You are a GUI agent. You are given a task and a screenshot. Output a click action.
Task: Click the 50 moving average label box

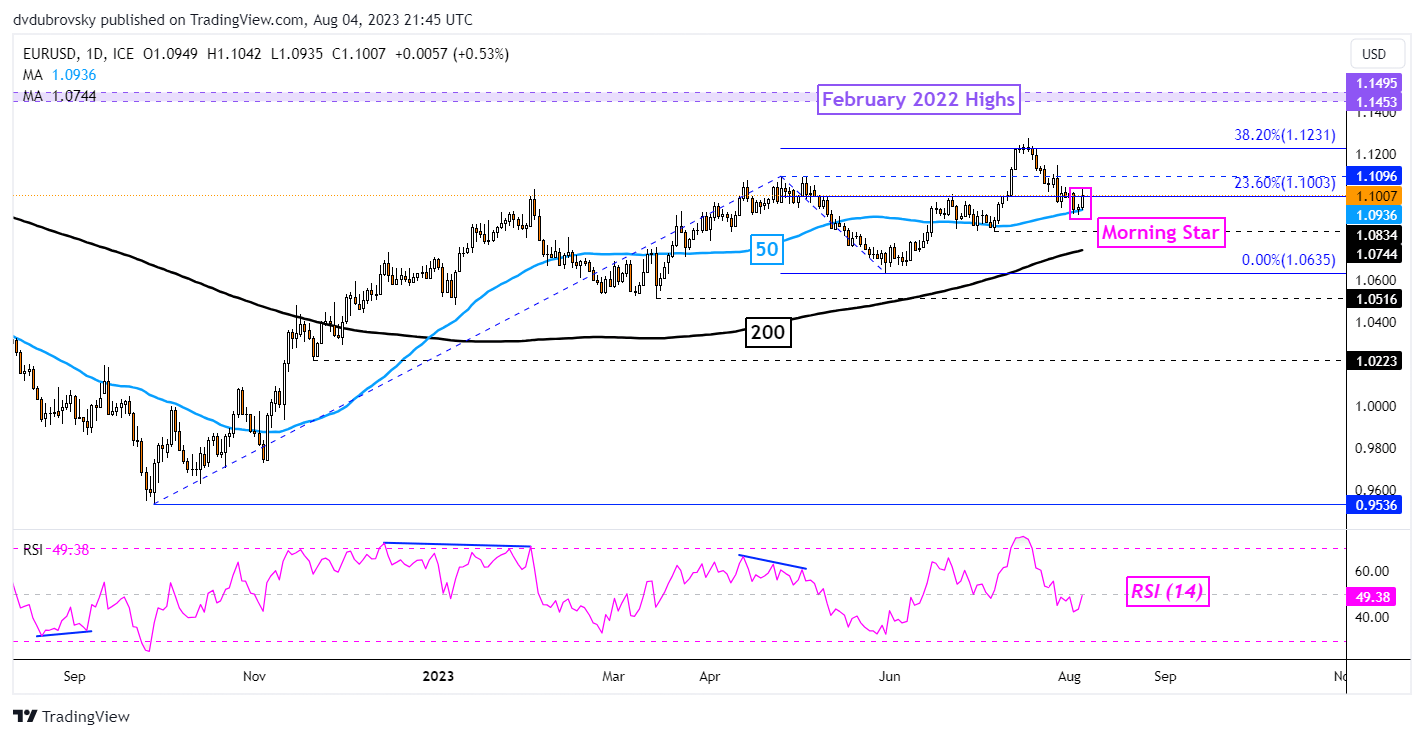[x=766, y=249]
